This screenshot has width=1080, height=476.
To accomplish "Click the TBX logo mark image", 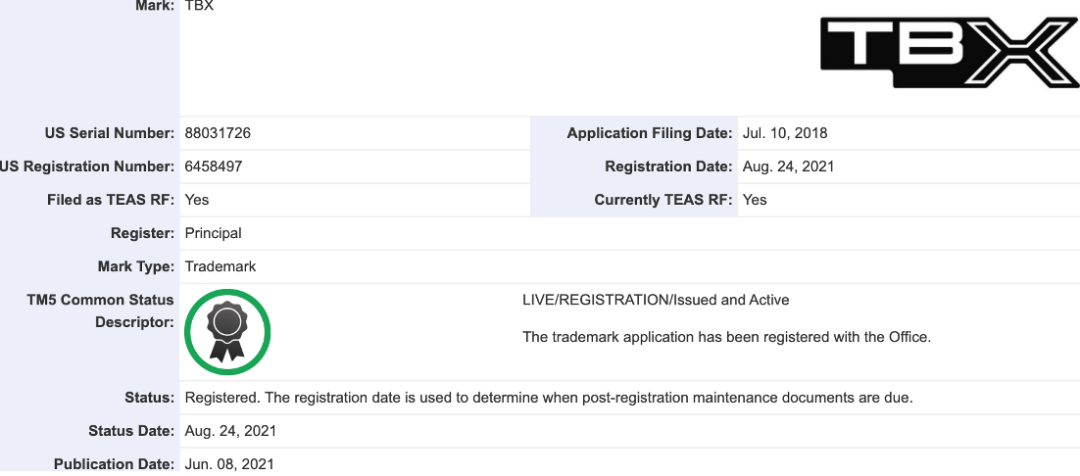I will 950,53.
